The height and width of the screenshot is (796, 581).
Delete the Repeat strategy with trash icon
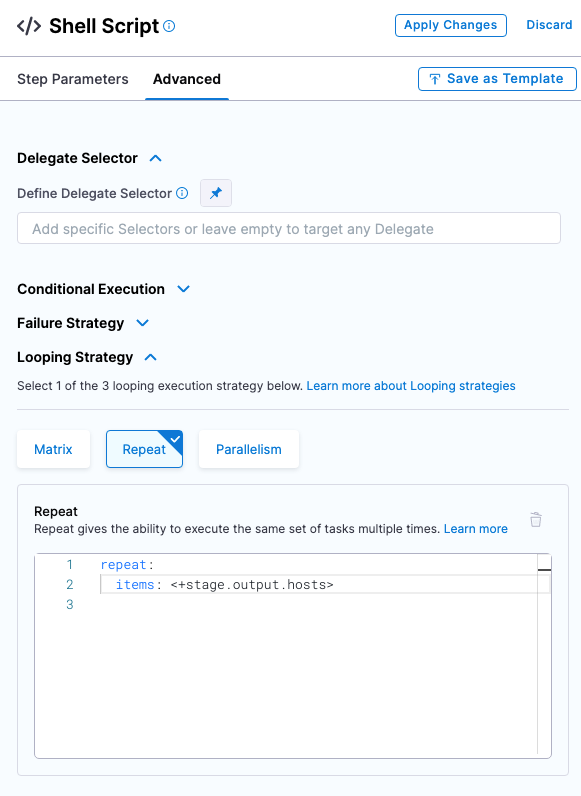(x=536, y=519)
